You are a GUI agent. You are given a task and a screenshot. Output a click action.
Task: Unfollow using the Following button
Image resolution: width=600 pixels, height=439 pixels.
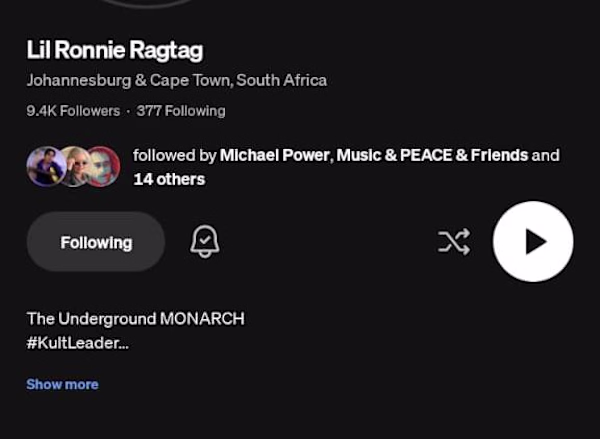point(96,242)
